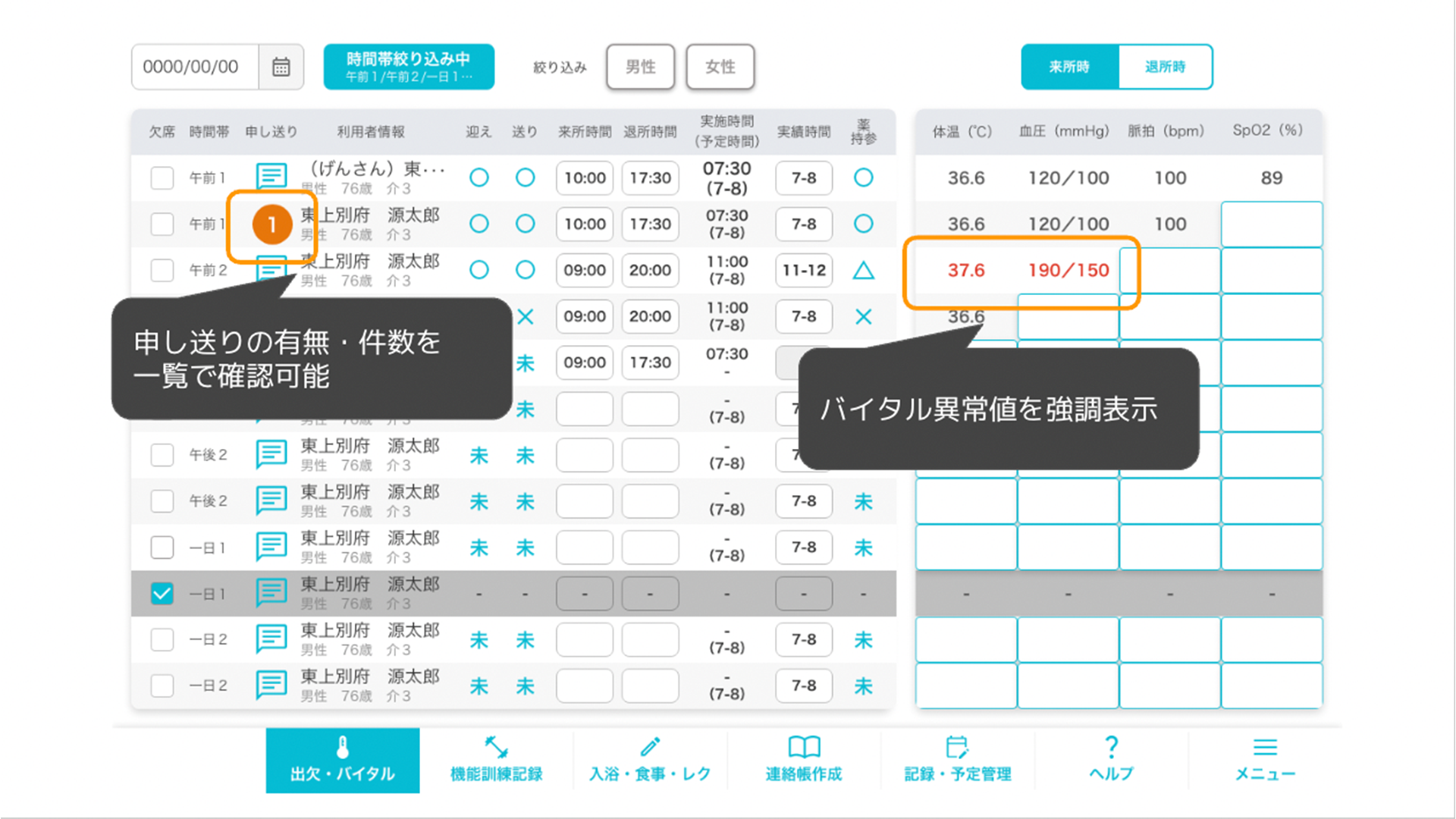This screenshot has width=1456, height=819.
Task: Filter by 女性 button
Action: coord(720,67)
